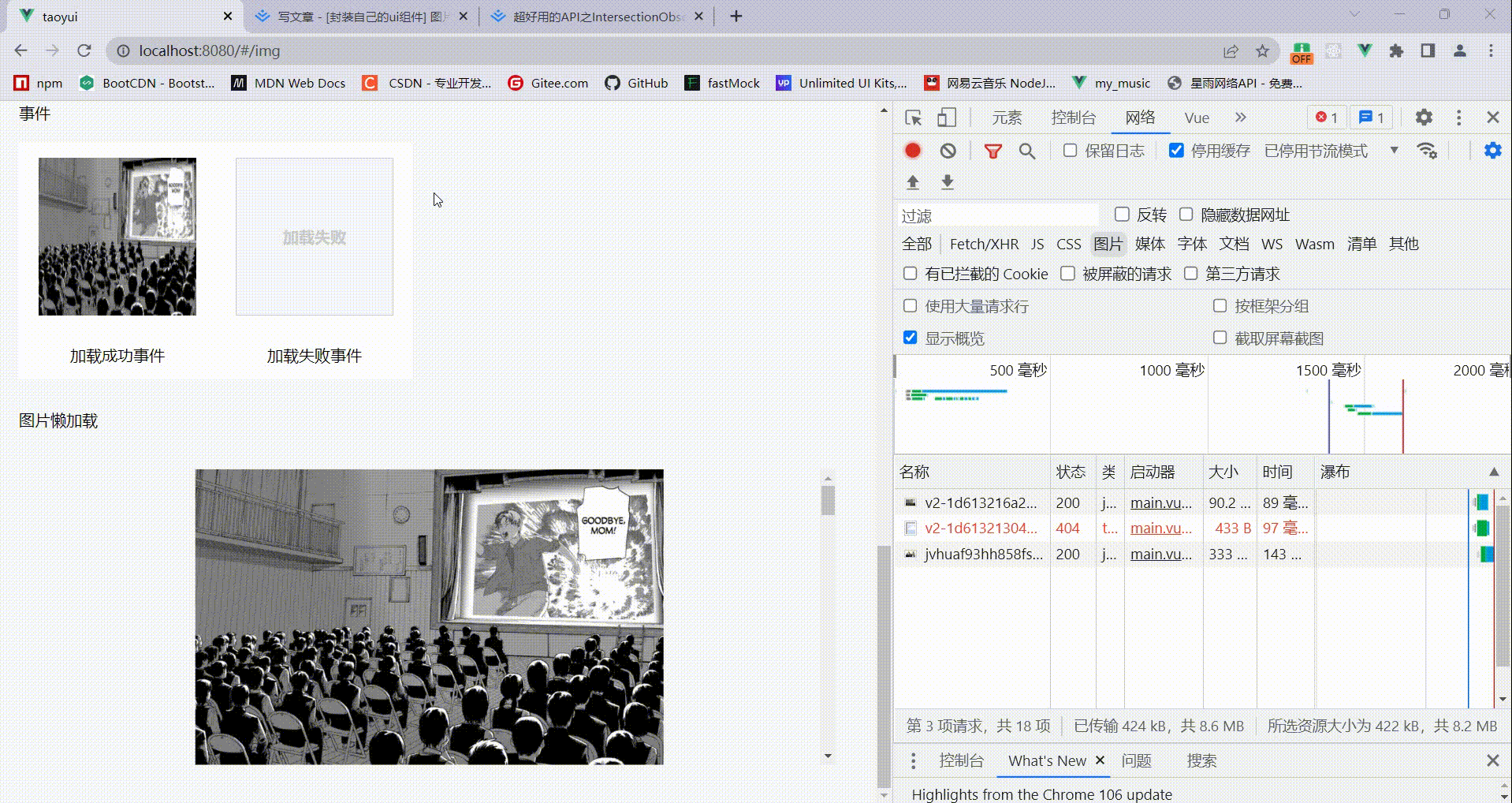
Task: Go back in browser history
Action: (21, 50)
